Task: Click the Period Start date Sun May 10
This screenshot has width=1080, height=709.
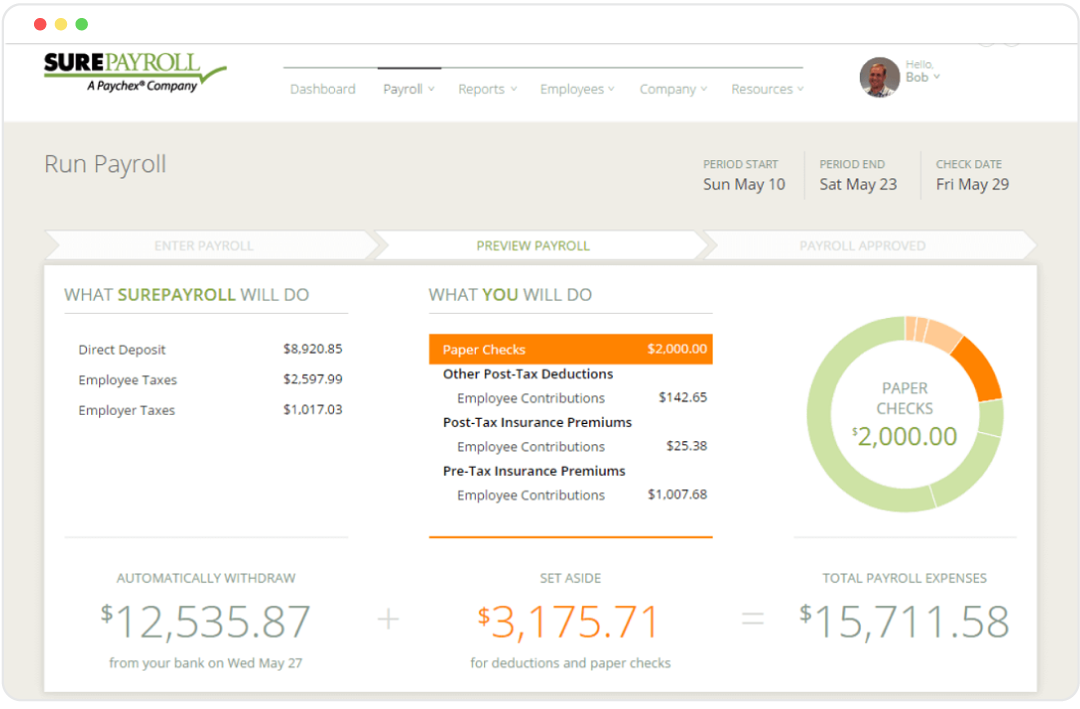Action: coord(744,185)
